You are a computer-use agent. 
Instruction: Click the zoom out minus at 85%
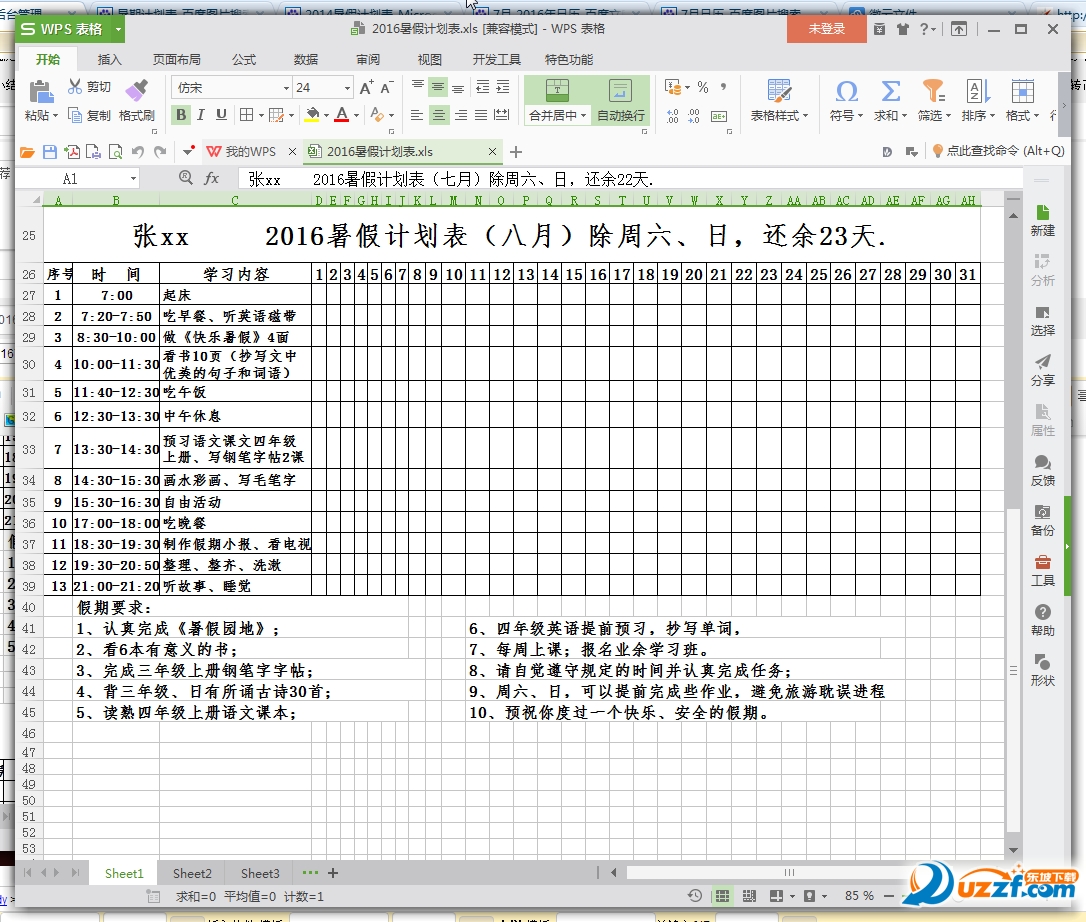tap(889, 896)
